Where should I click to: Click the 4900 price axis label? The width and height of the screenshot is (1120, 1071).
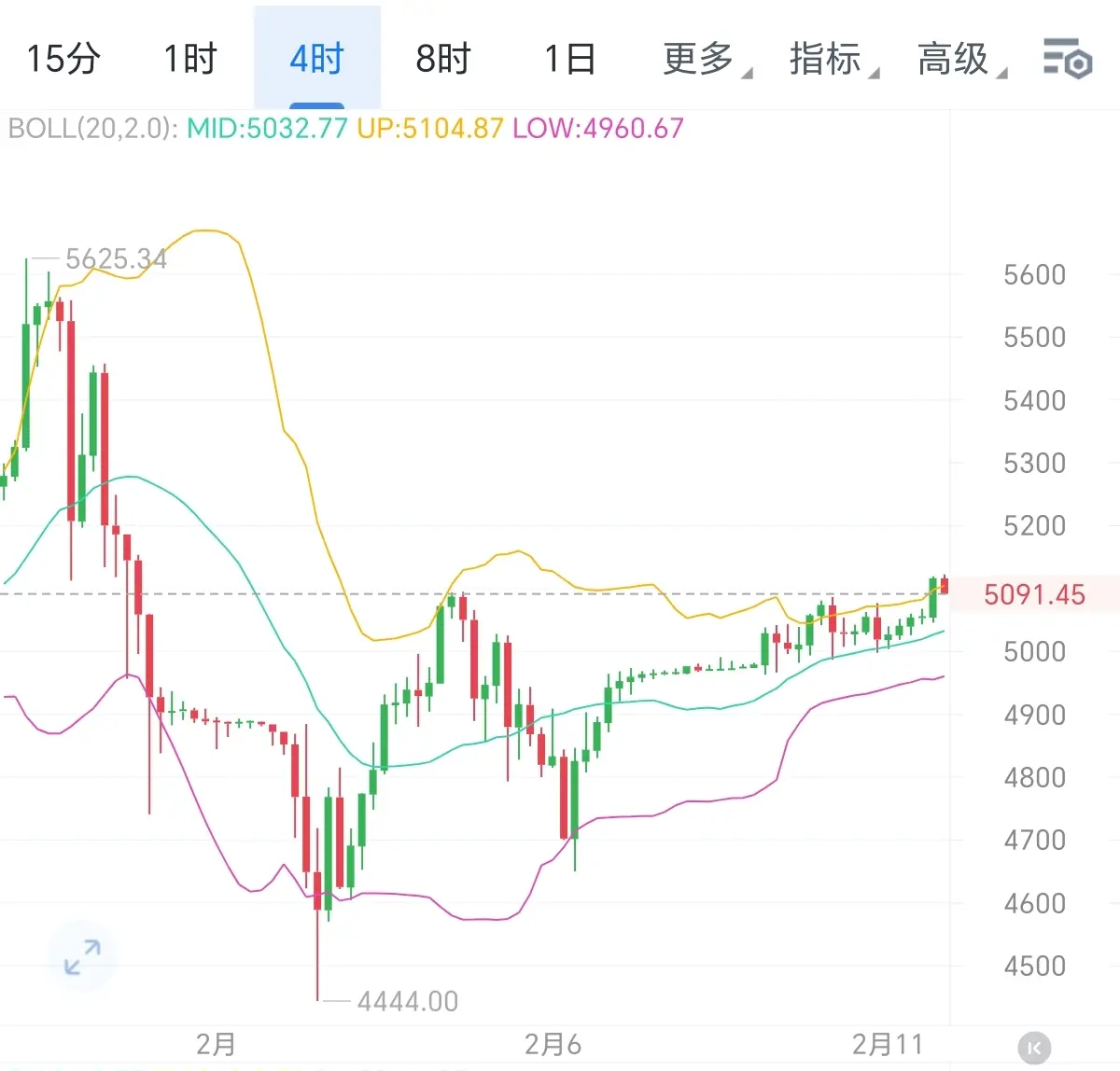[1034, 715]
